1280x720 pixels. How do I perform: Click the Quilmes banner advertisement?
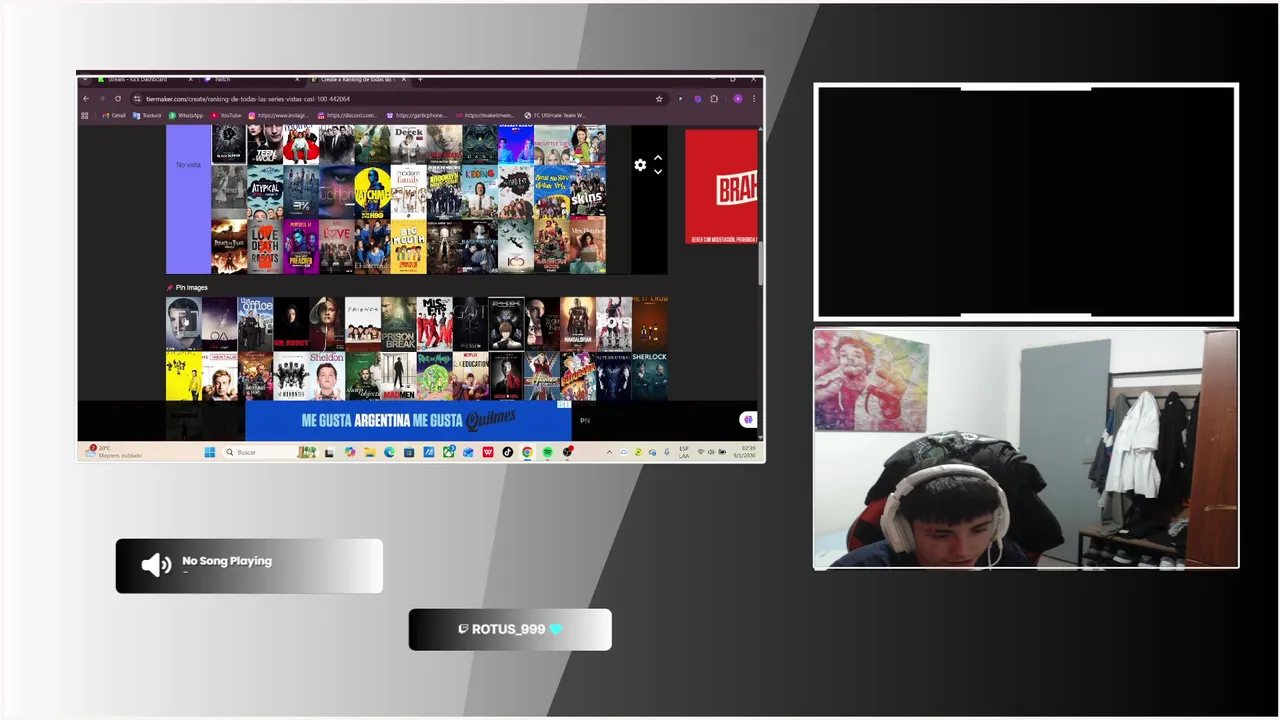[x=408, y=420]
